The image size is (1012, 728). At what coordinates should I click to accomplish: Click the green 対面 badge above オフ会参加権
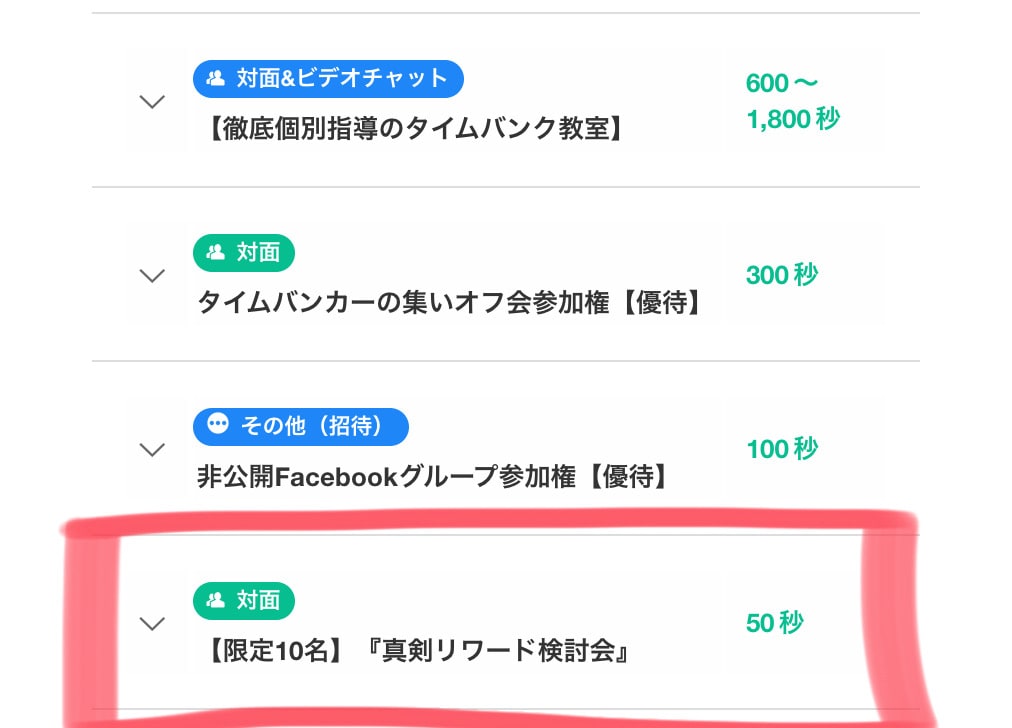[x=244, y=252]
